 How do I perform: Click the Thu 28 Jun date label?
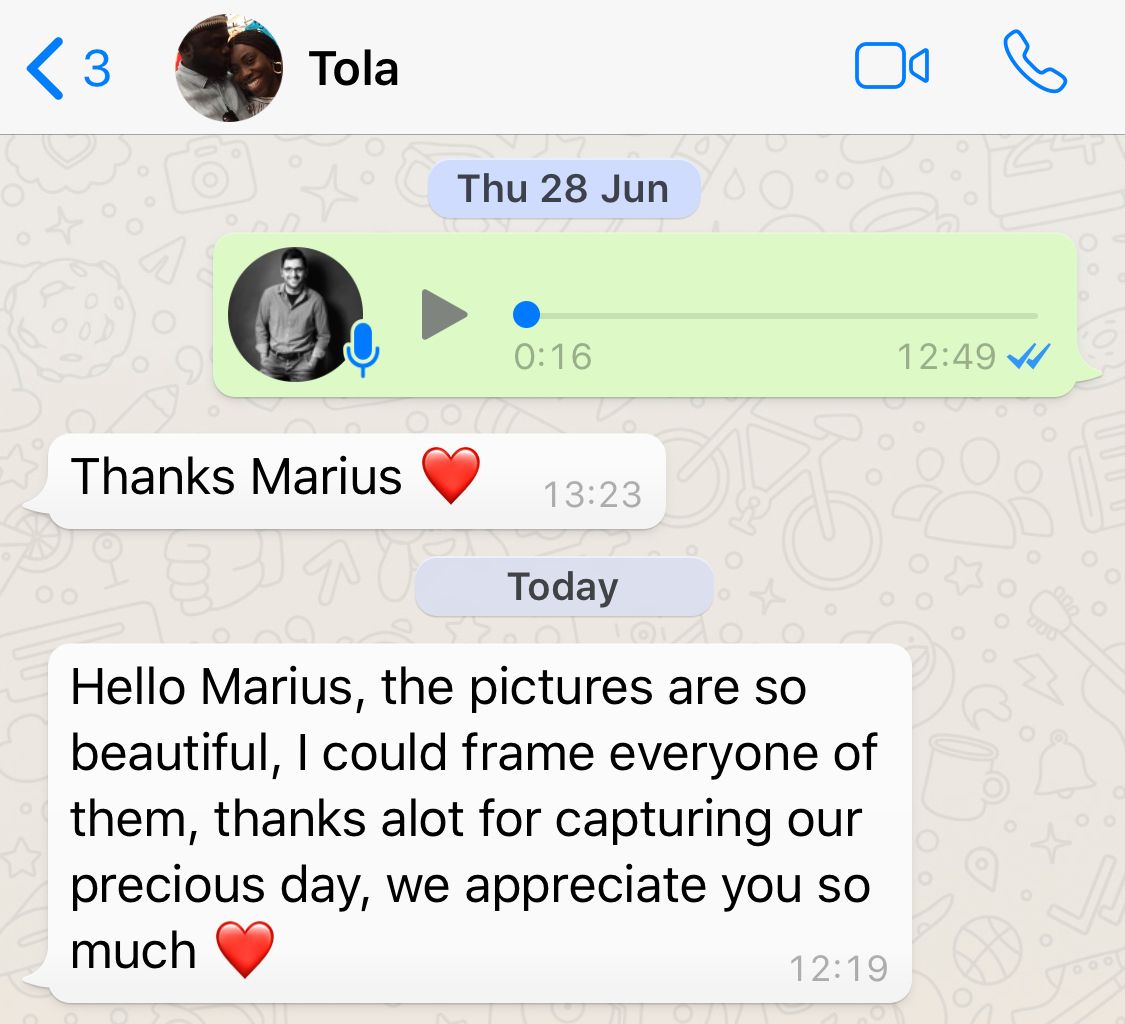click(563, 189)
